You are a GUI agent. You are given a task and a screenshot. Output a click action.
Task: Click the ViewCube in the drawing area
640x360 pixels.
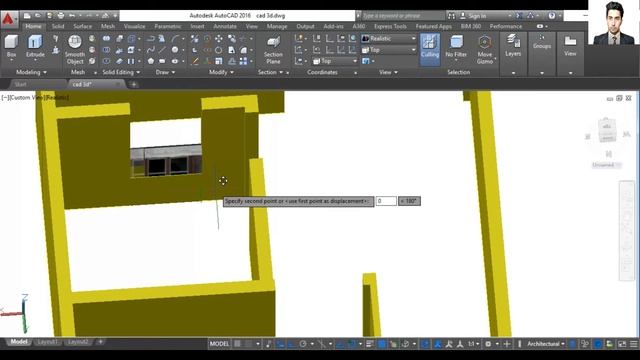[607, 131]
